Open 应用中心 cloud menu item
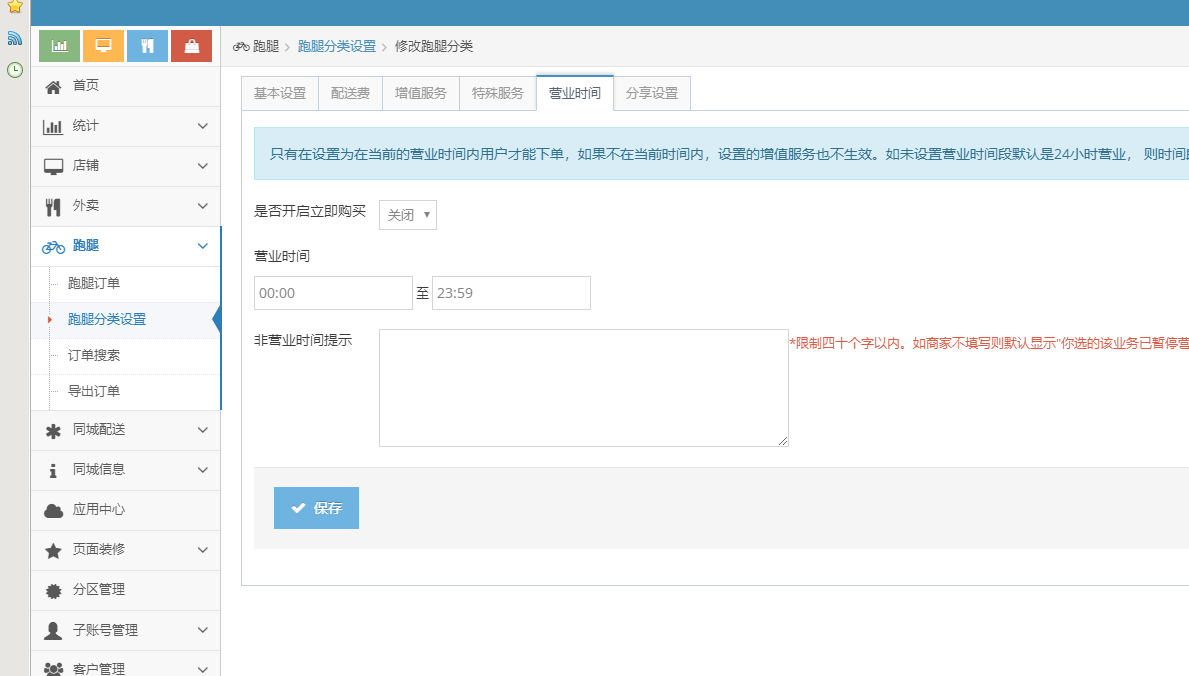This screenshot has width=1189, height=676. [99, 510]
